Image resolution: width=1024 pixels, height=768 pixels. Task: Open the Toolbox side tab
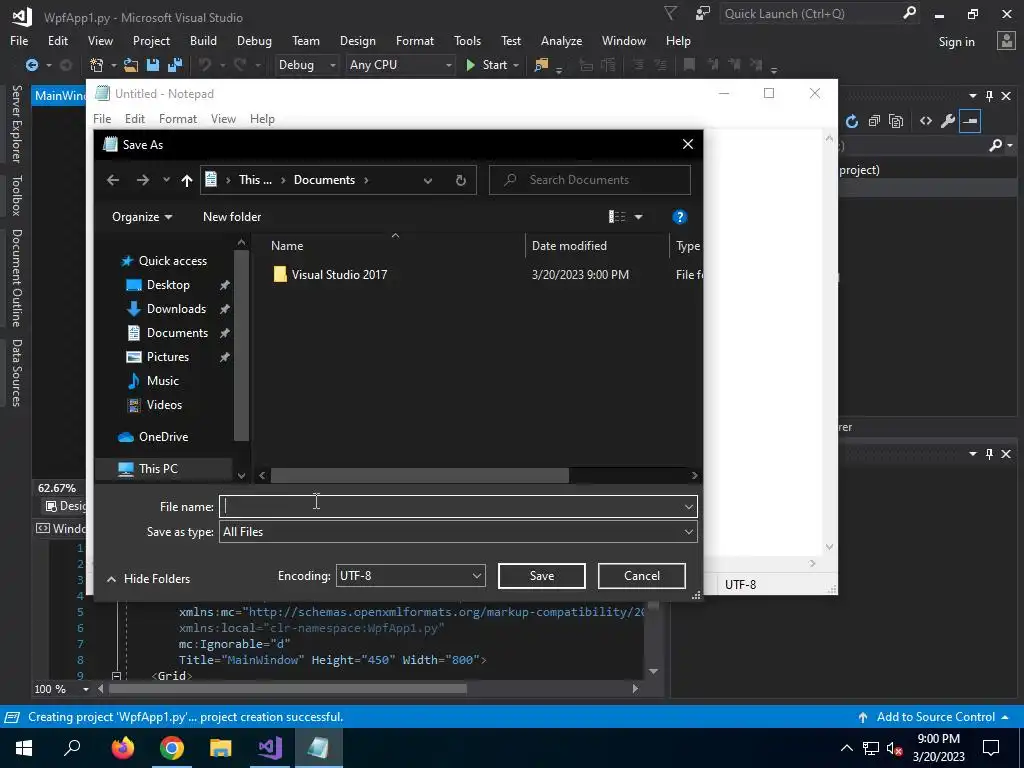point(16,195)
